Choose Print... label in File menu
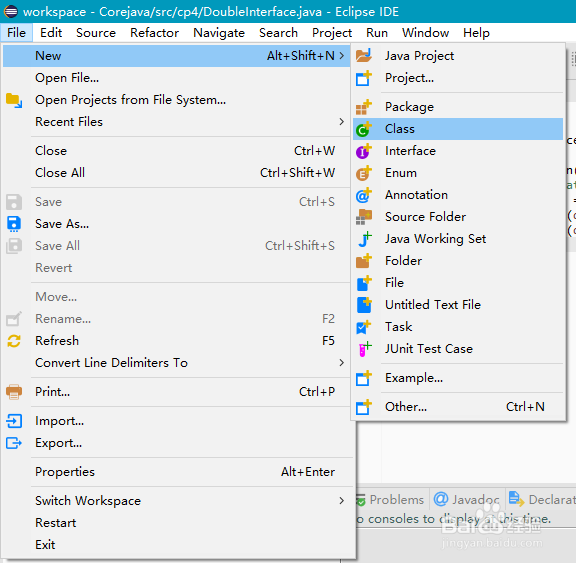 click(53, 392)
